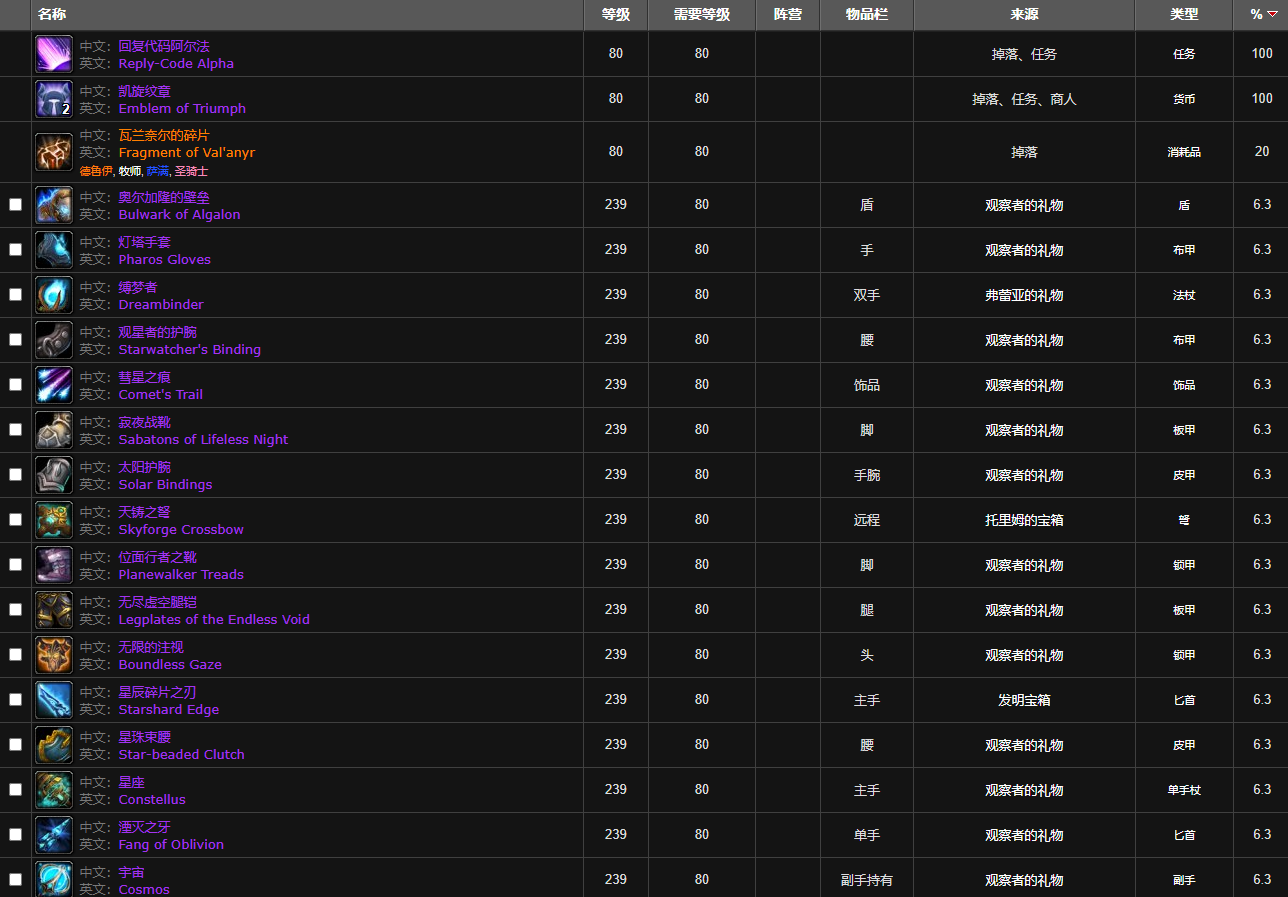Screen dimensions: 1288x897
Task: Open the 奥尔加隆的壁垒 item link
Action: pos(164,198)
